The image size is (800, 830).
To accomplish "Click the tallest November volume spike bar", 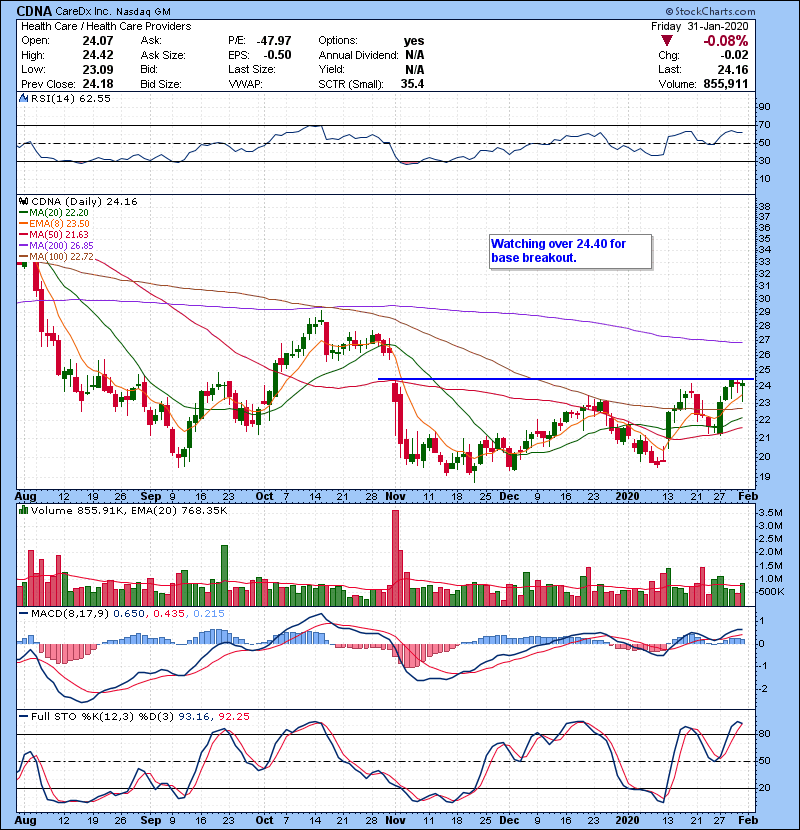I will point(395,558).
